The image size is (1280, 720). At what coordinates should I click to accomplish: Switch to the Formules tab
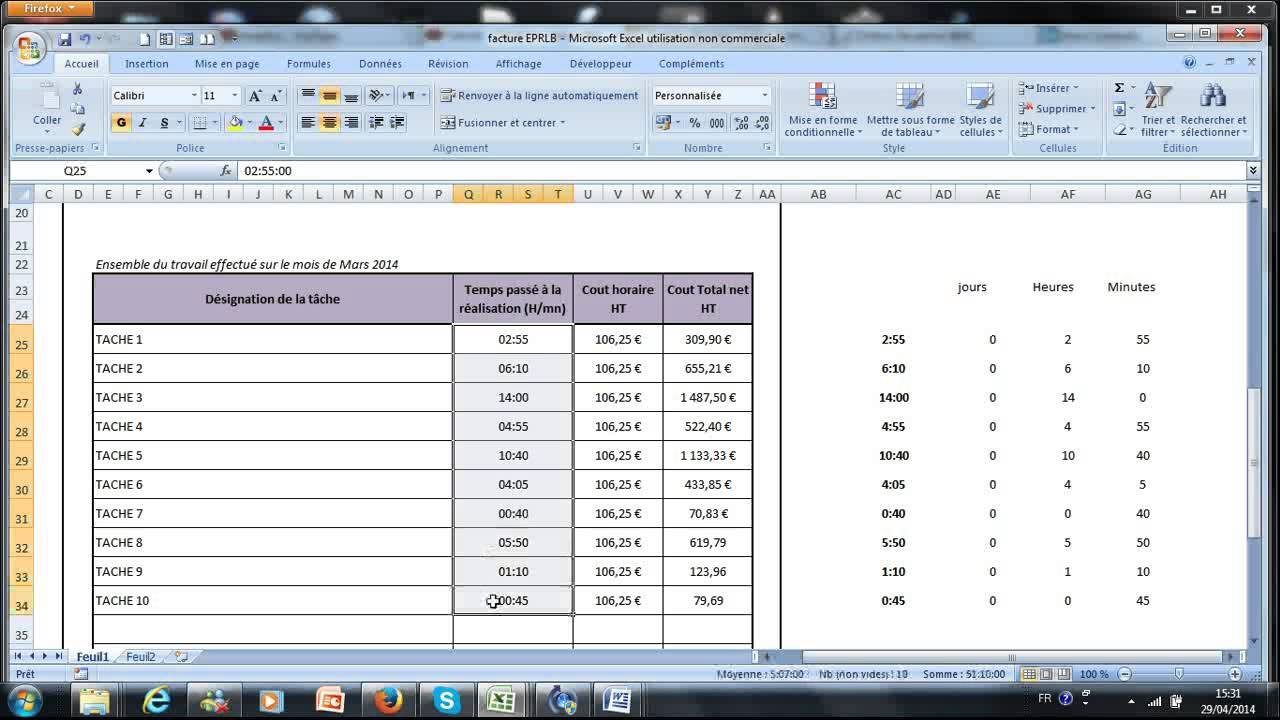click(309, 64)
